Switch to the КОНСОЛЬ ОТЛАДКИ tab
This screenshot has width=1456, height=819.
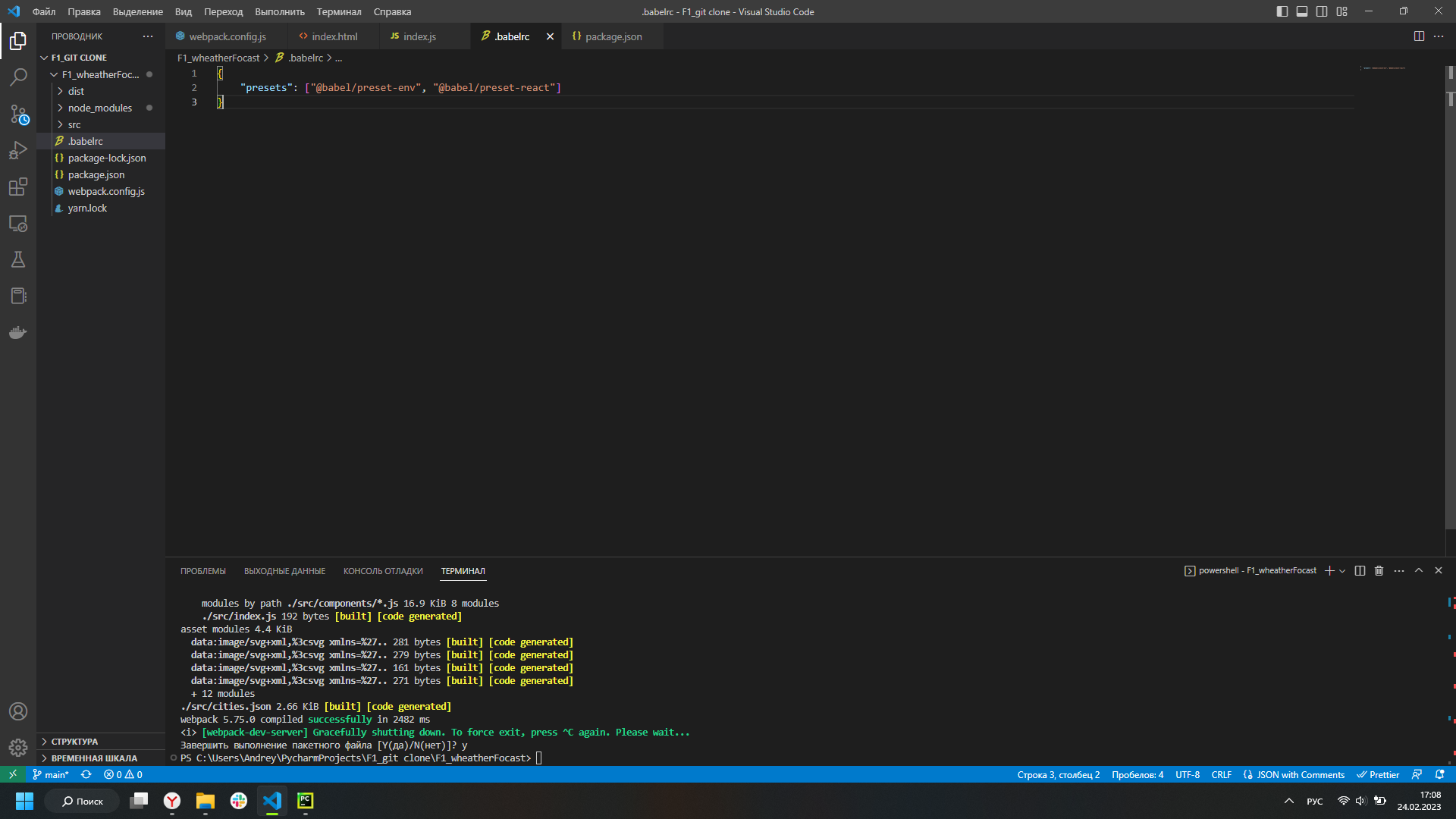tap(383, 571)
